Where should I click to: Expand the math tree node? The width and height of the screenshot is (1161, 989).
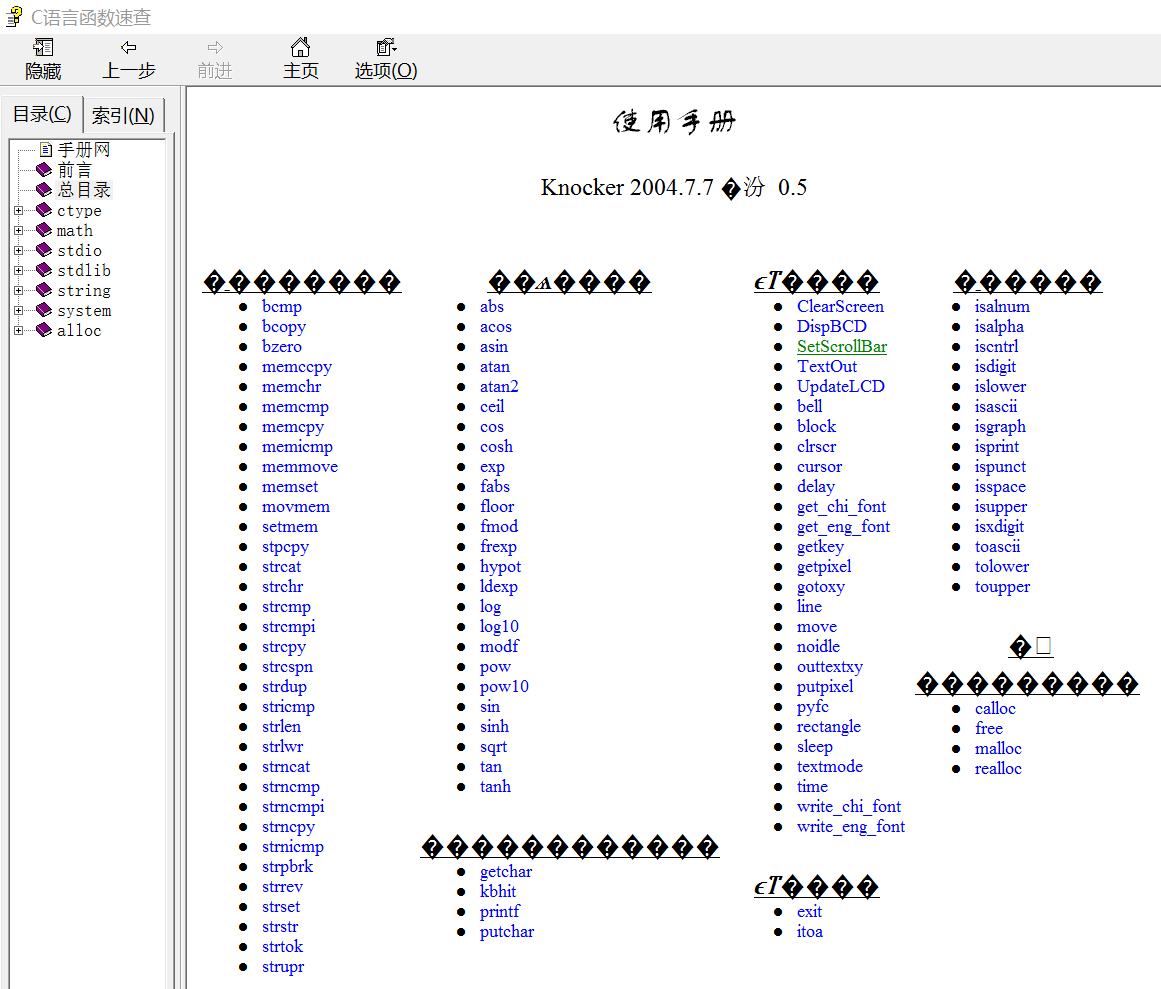pyautogui.click(x=19, y=230)
